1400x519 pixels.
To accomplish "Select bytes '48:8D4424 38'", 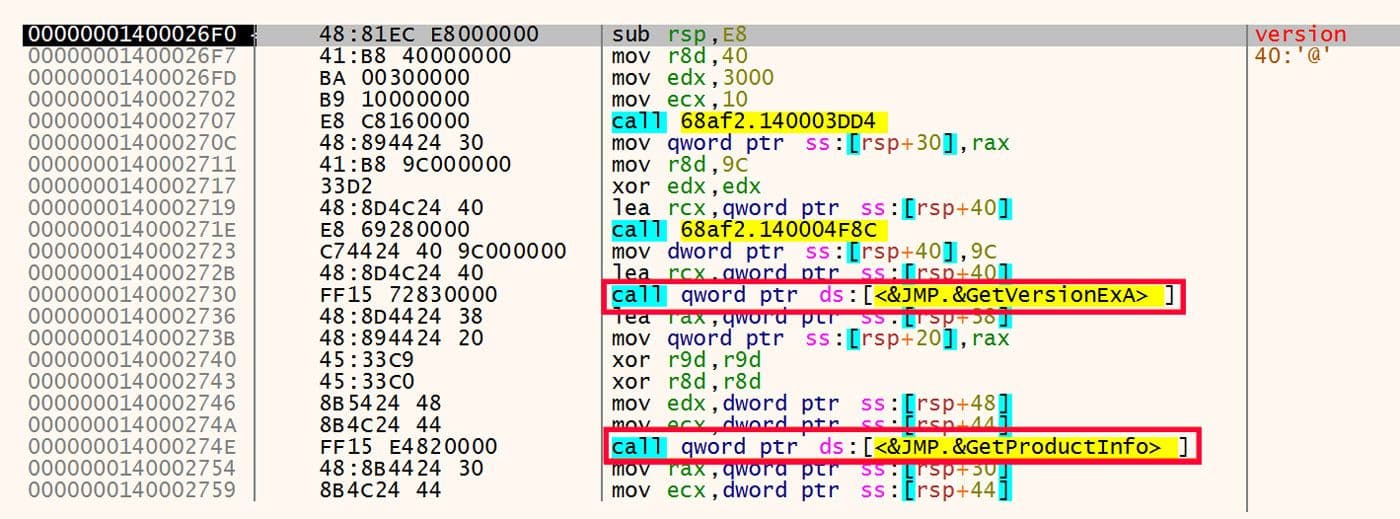I will [x=401, y=317].
